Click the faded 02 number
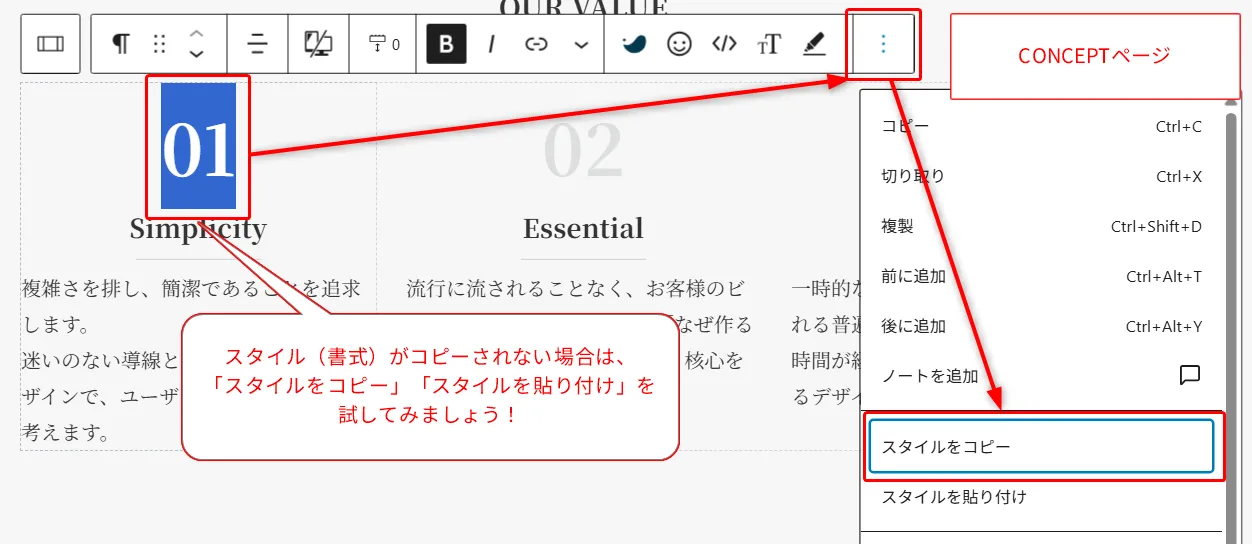 [x=583, y=150]
